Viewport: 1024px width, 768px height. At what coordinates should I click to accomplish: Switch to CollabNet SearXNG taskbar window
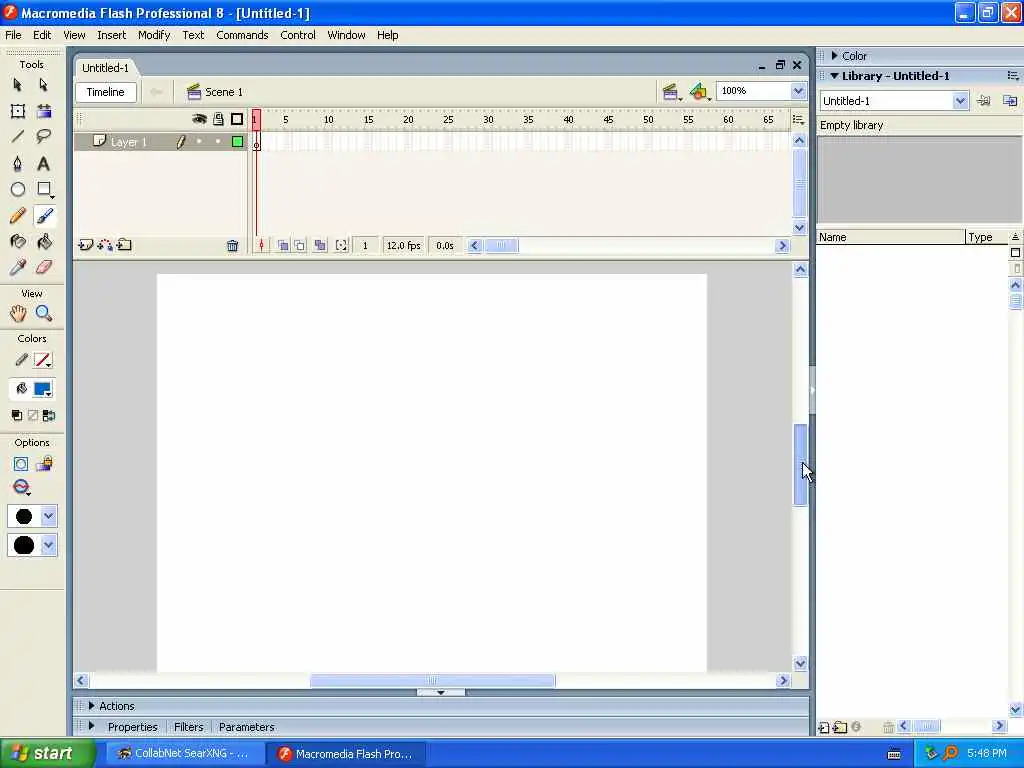point(184,754)
